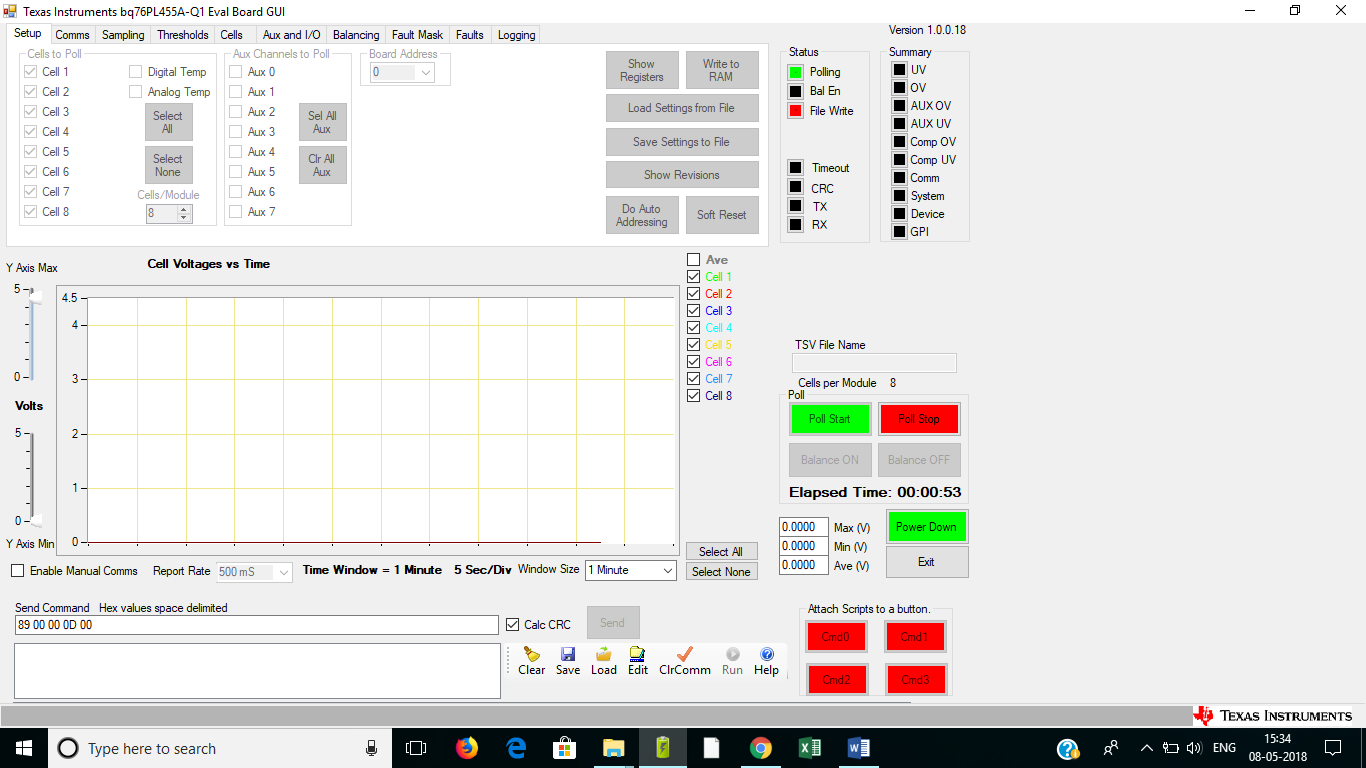Uncheck Cell 8 in the plot legend
This screenshot has width=1366, height=768.
693,396
